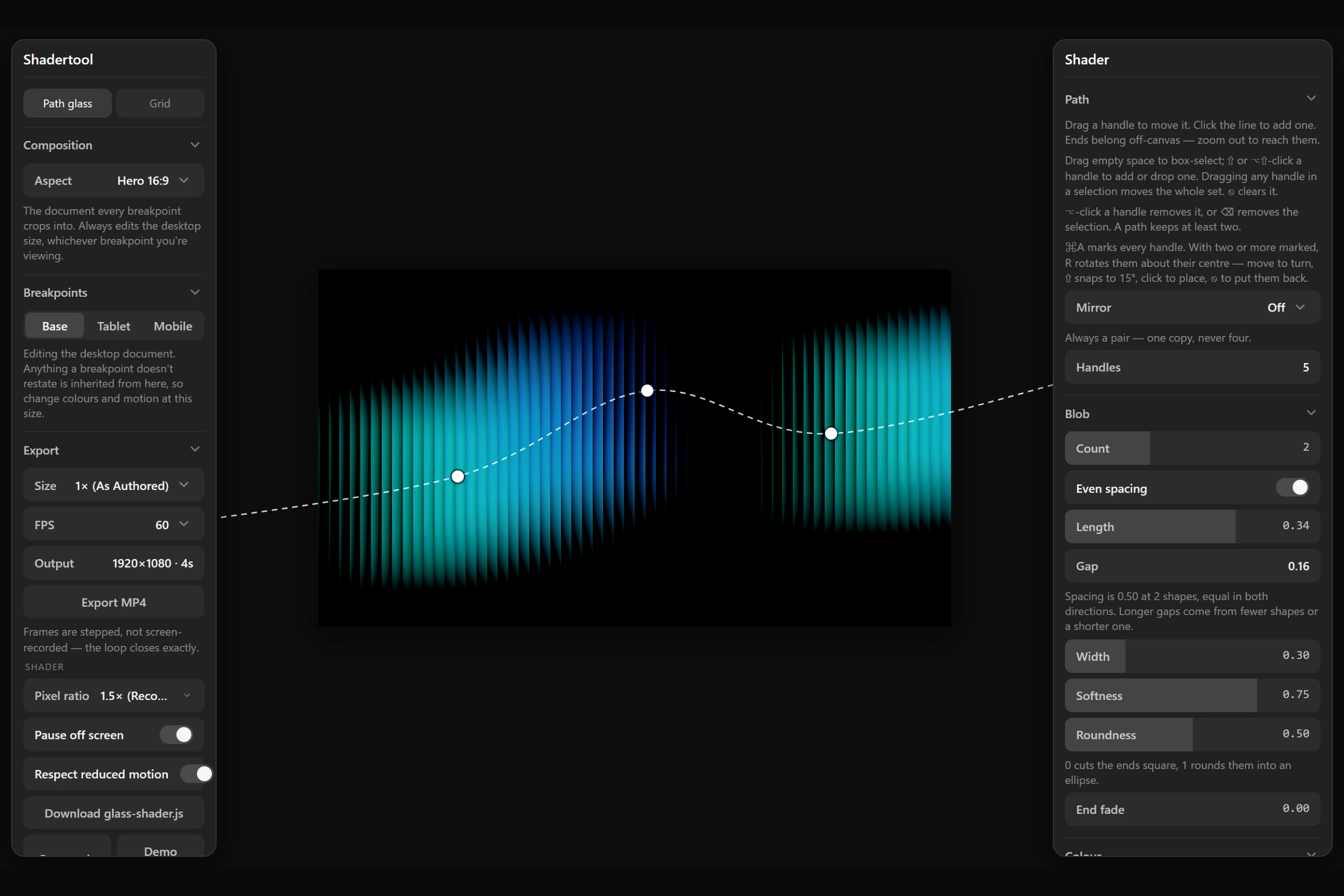The height and width of the screenshot is (896, 1344).
Task: Select the rightmost path handle on canvas
Action: [831, 434]
